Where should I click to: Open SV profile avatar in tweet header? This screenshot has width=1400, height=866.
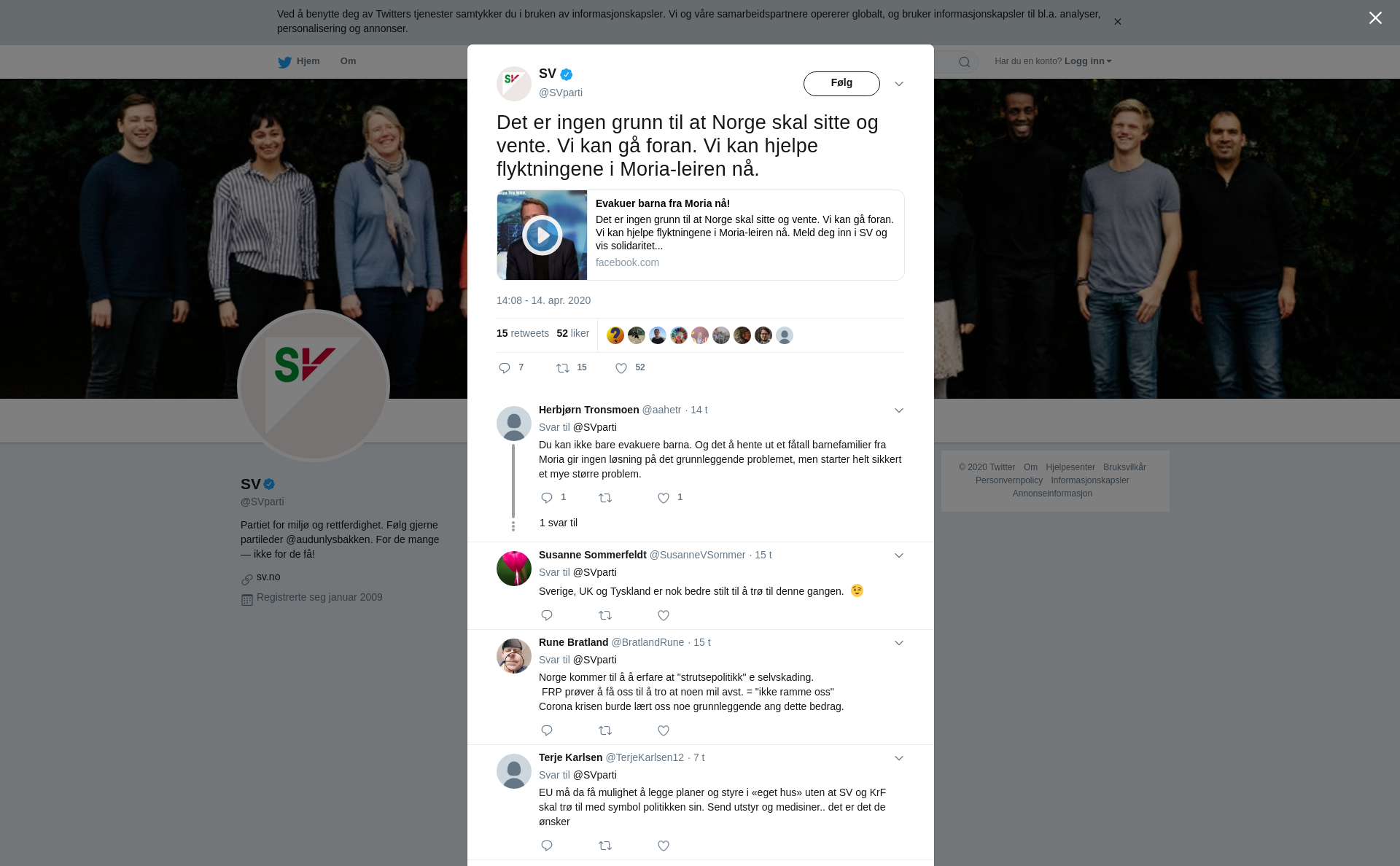click(x=514, y=84)
